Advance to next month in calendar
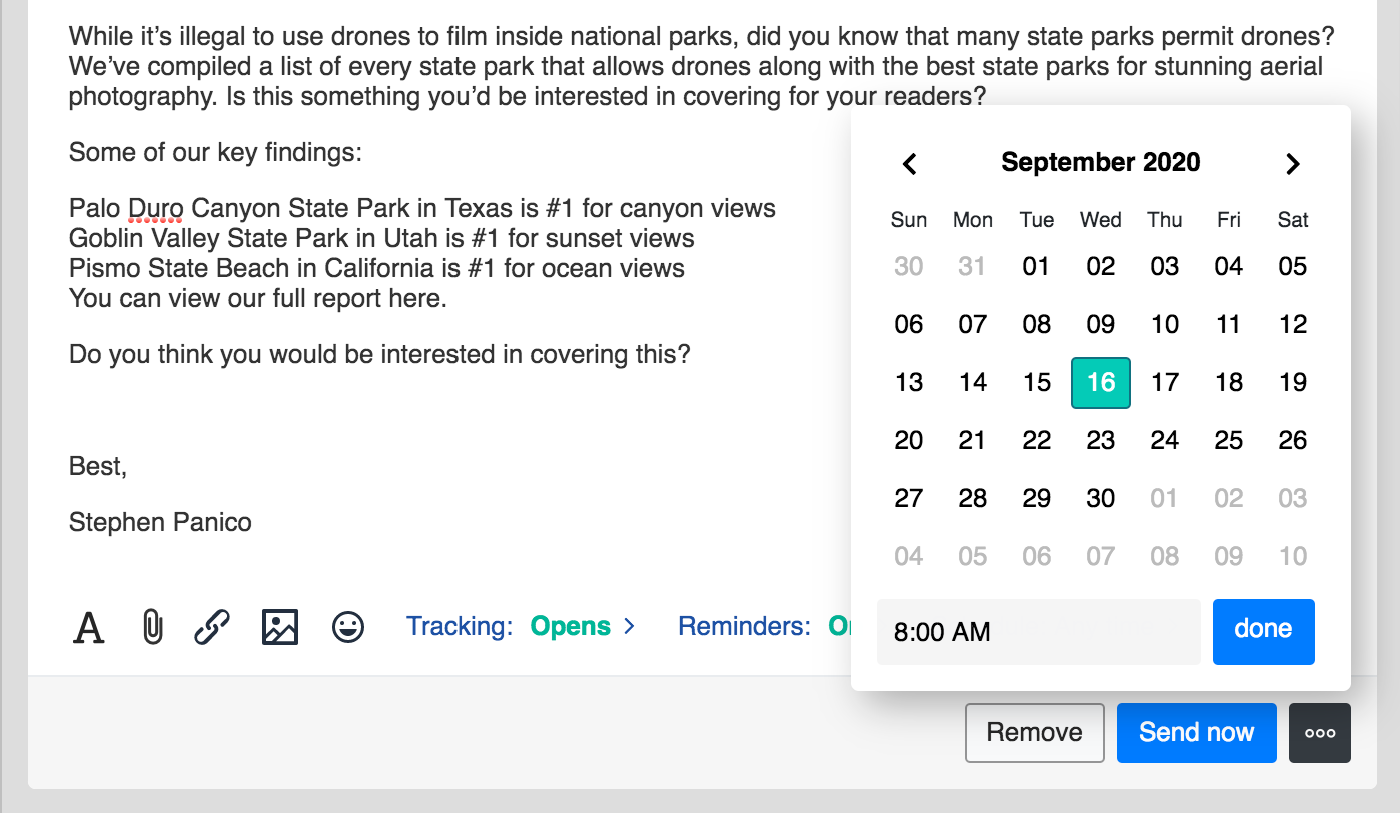This screenshot has width=1400, height=813. tap(1292, 164)
